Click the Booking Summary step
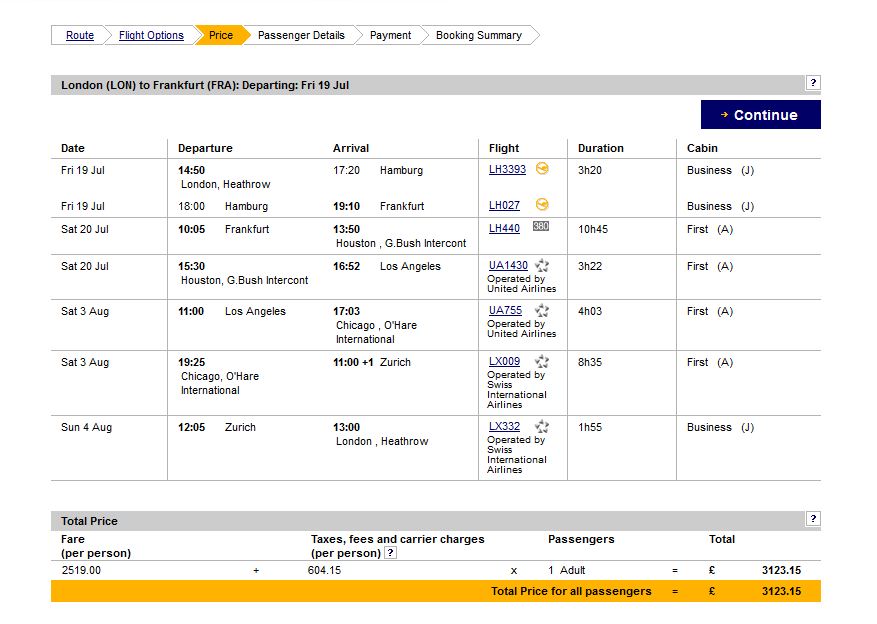This screenshot has width=877, height=624. click(478, 35)
